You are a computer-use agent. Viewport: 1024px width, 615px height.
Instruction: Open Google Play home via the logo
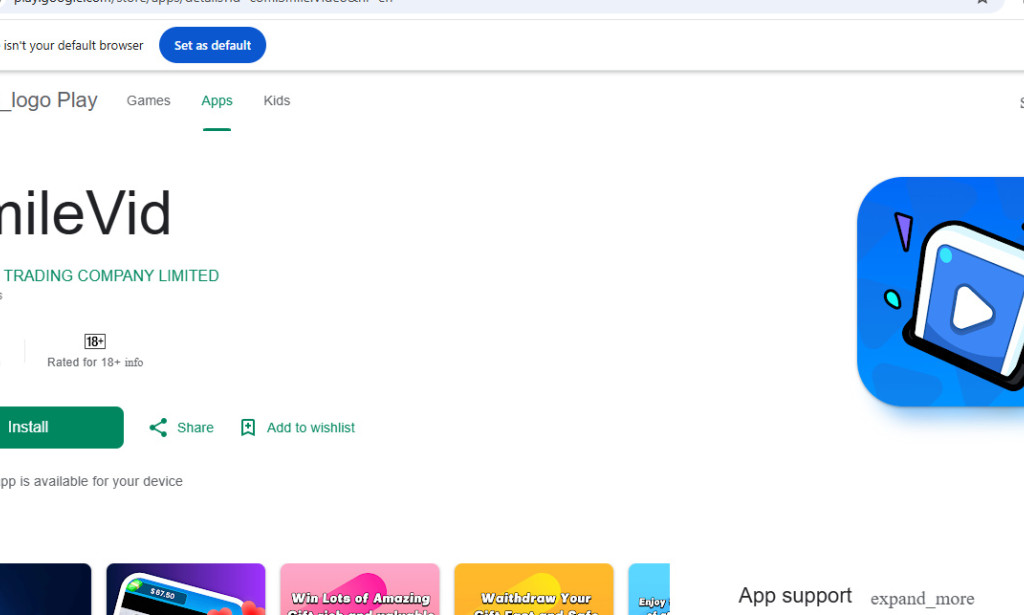(x=48, y=101)
